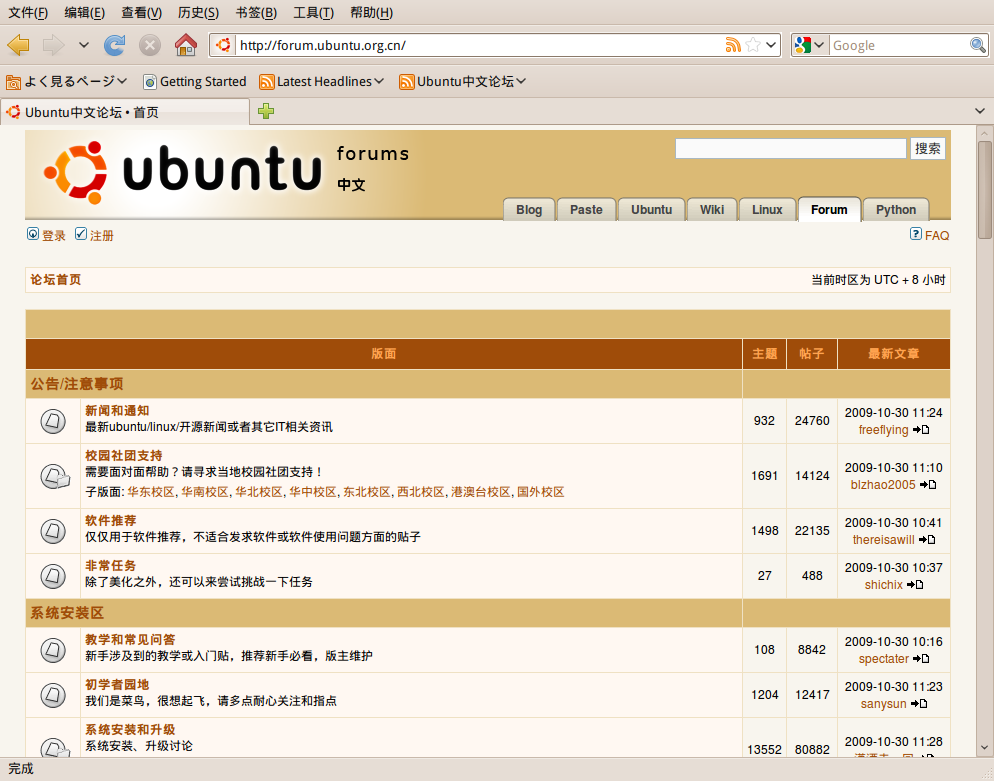Open the 文件(F) menu
The image size is (994, 781).
tap(28, 12)
